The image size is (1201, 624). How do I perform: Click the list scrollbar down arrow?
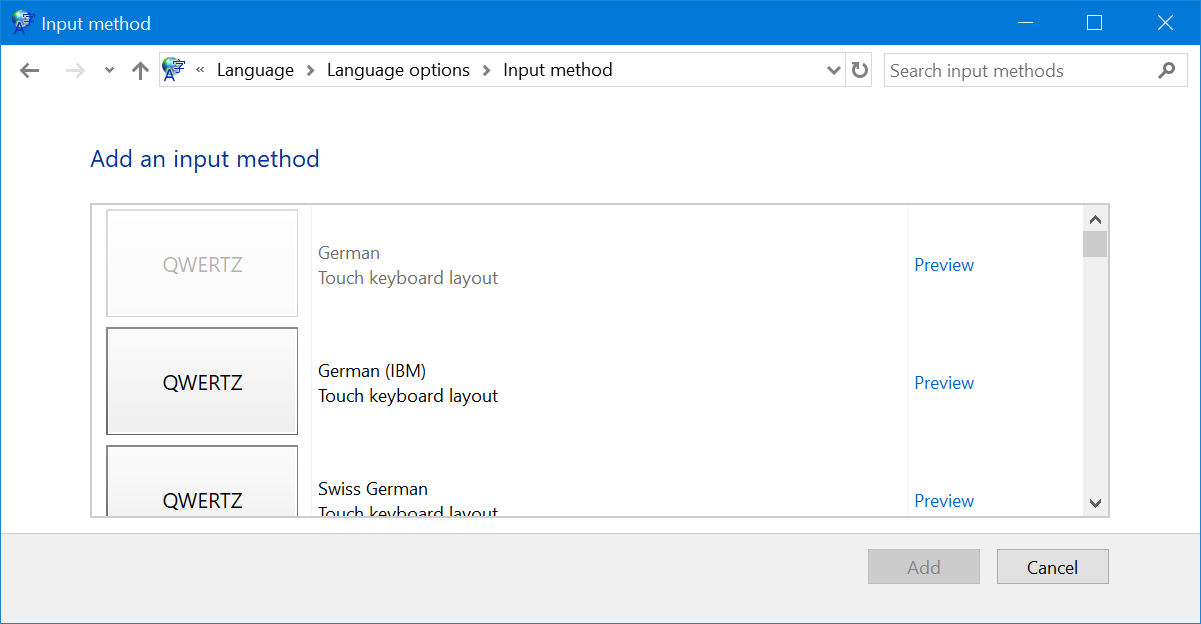1095,503
